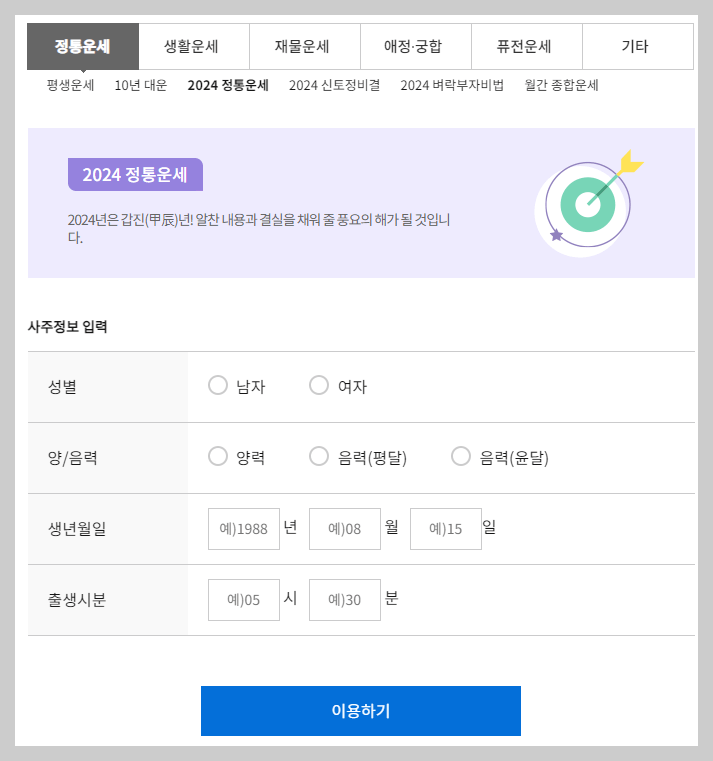Viewport: 713px width, 761px height.
Task: Select the 2024 정통운세 submenu link
Action: click(228, 85)
